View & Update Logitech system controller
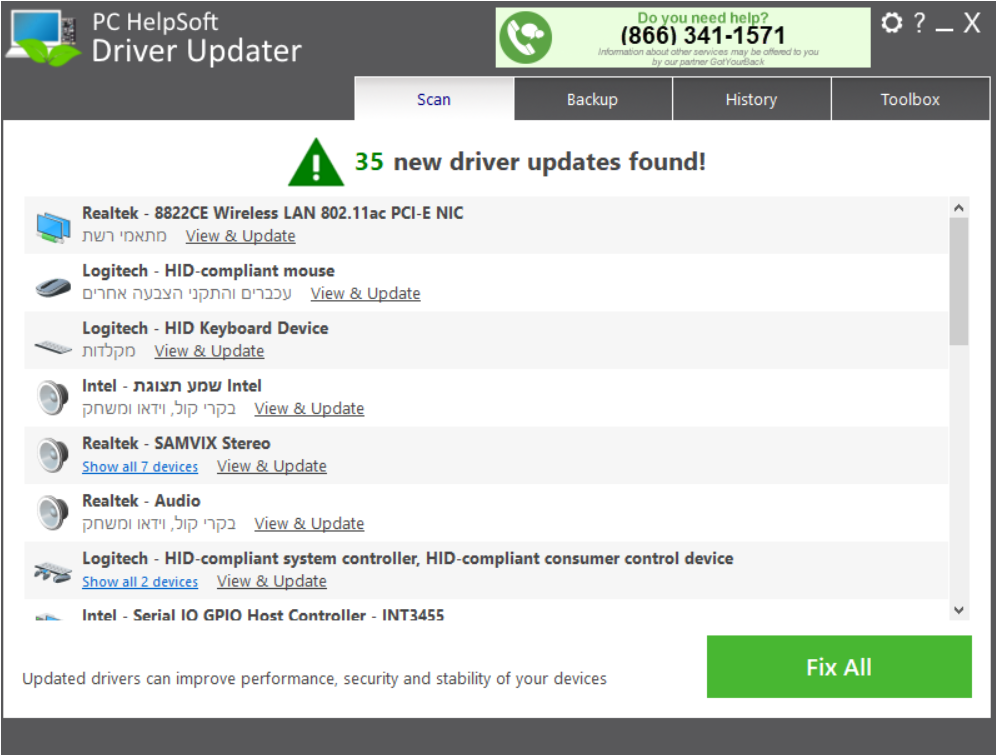 pos(272,581)
